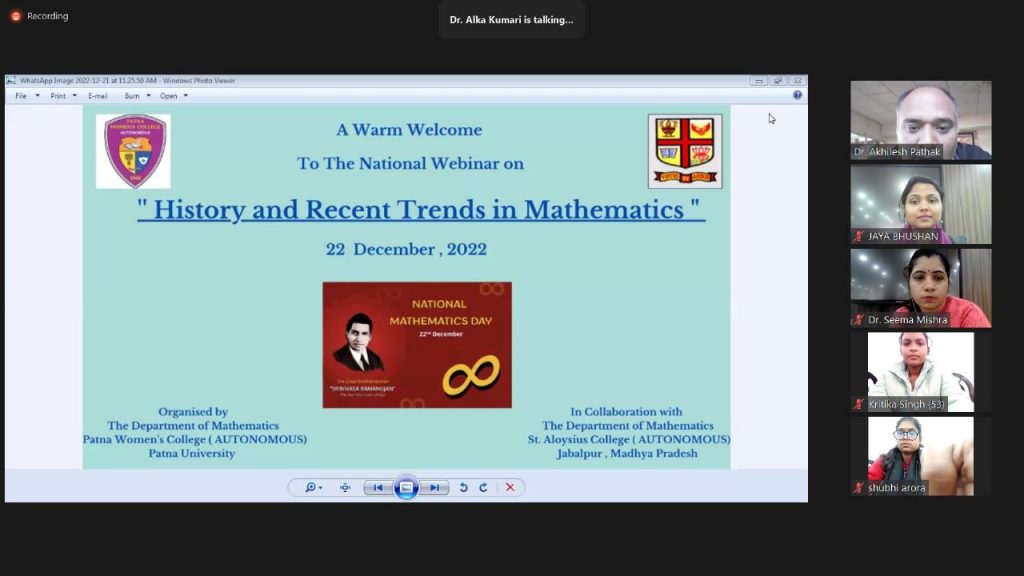Open the Photo Viewer help icon
Screen dimensions: 1024x576
click(797, 95)
